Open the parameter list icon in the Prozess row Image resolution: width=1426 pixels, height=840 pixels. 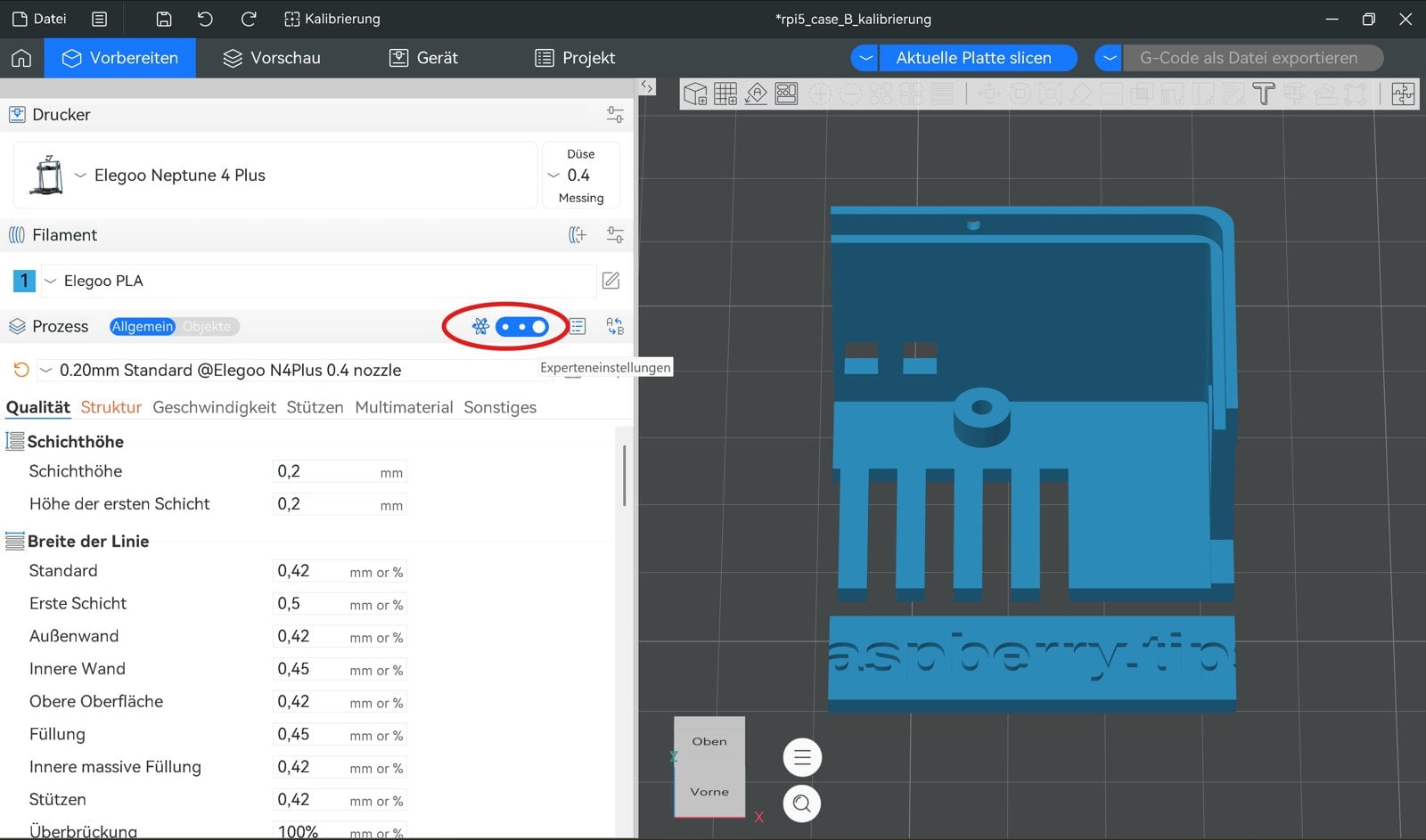coord(578,327)
